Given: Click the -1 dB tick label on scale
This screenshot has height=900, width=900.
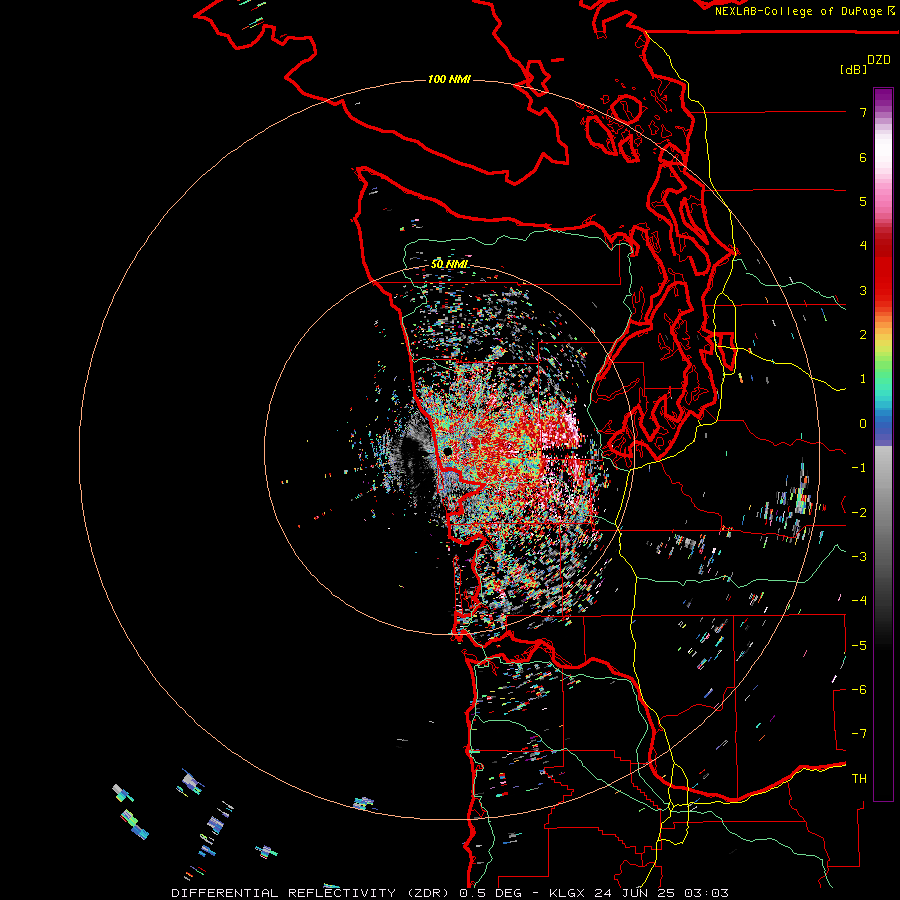Looking at the screenshot, I should tap(859, 468).
